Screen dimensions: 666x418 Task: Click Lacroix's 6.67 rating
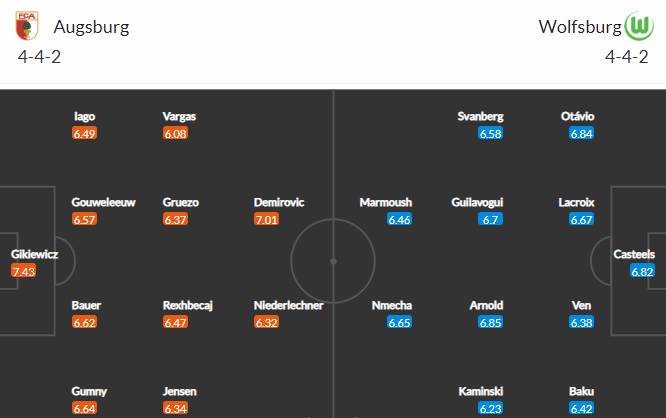point(581,220)
